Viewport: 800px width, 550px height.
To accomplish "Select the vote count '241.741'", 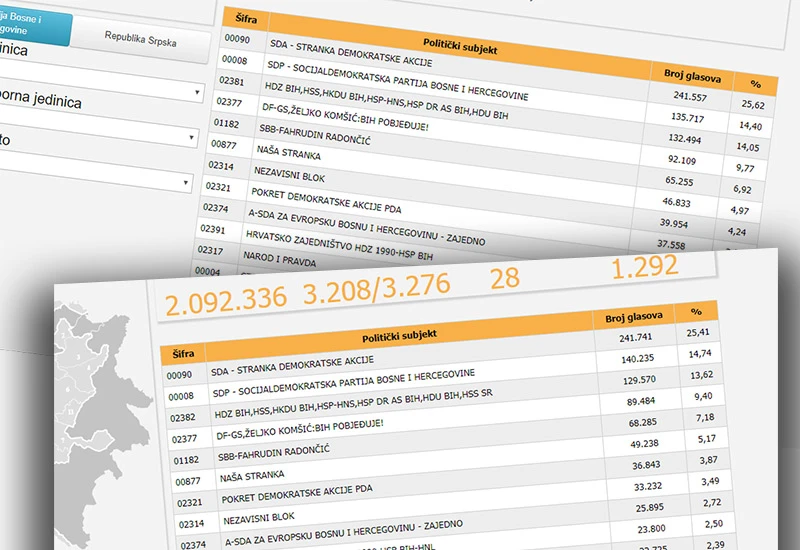I will click(635, 337).
